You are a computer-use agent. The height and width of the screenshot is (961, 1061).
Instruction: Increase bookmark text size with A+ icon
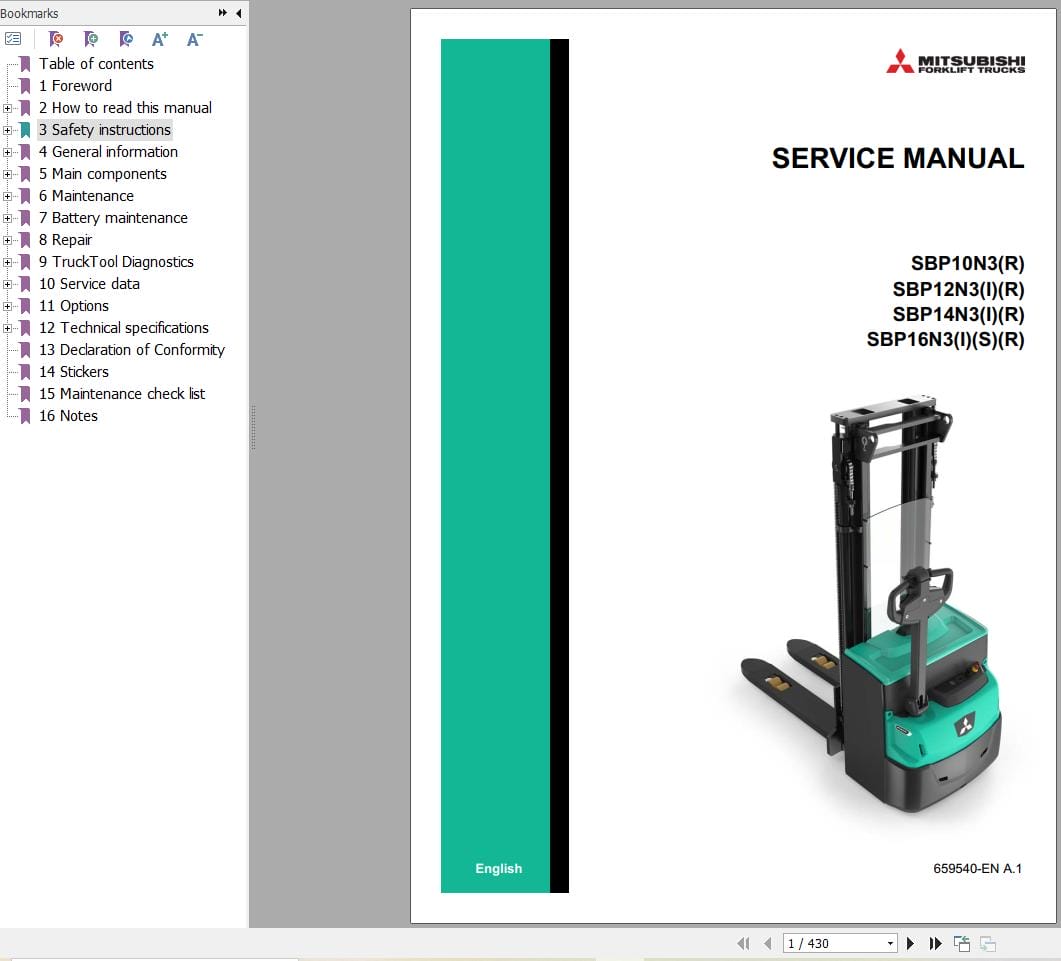pos(159,39)
